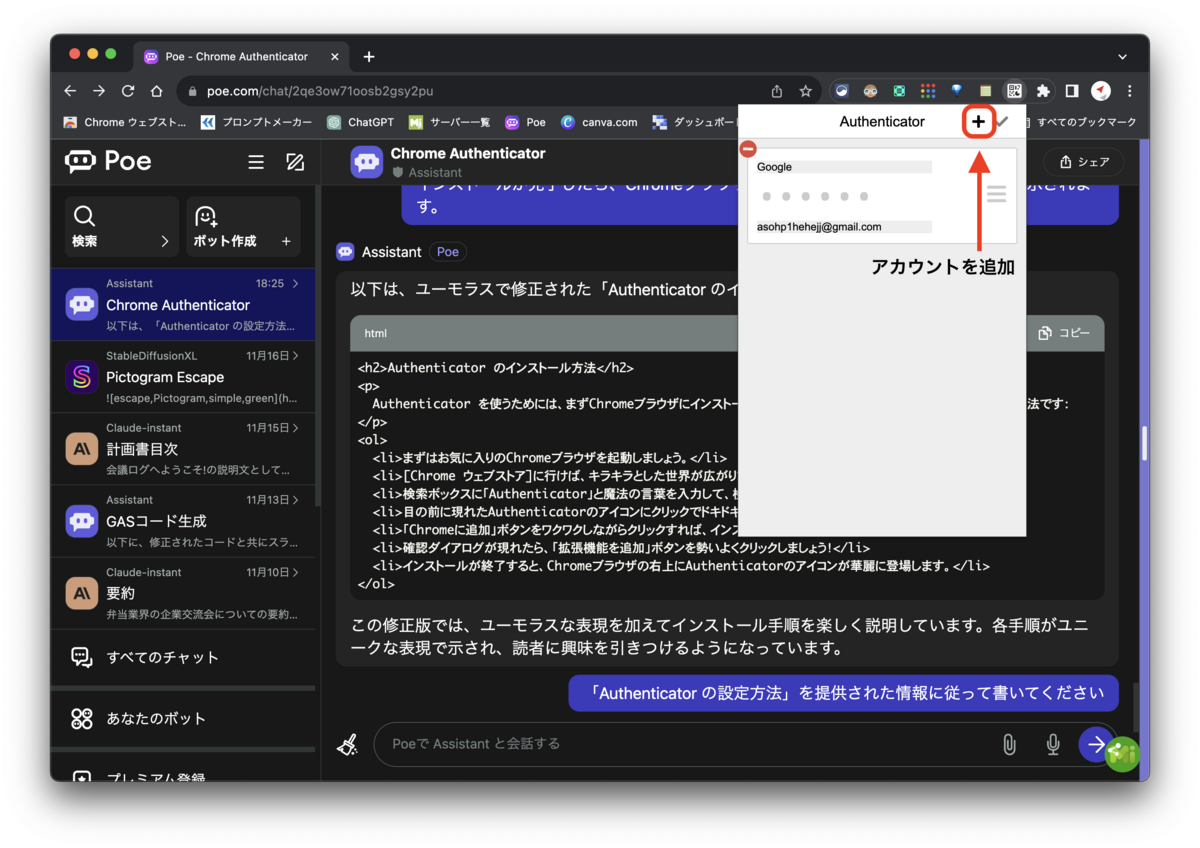Toggle the Poe sidebar with the hamburger icon
This screenshot has height=848, width=1200.
pos(255,161)
